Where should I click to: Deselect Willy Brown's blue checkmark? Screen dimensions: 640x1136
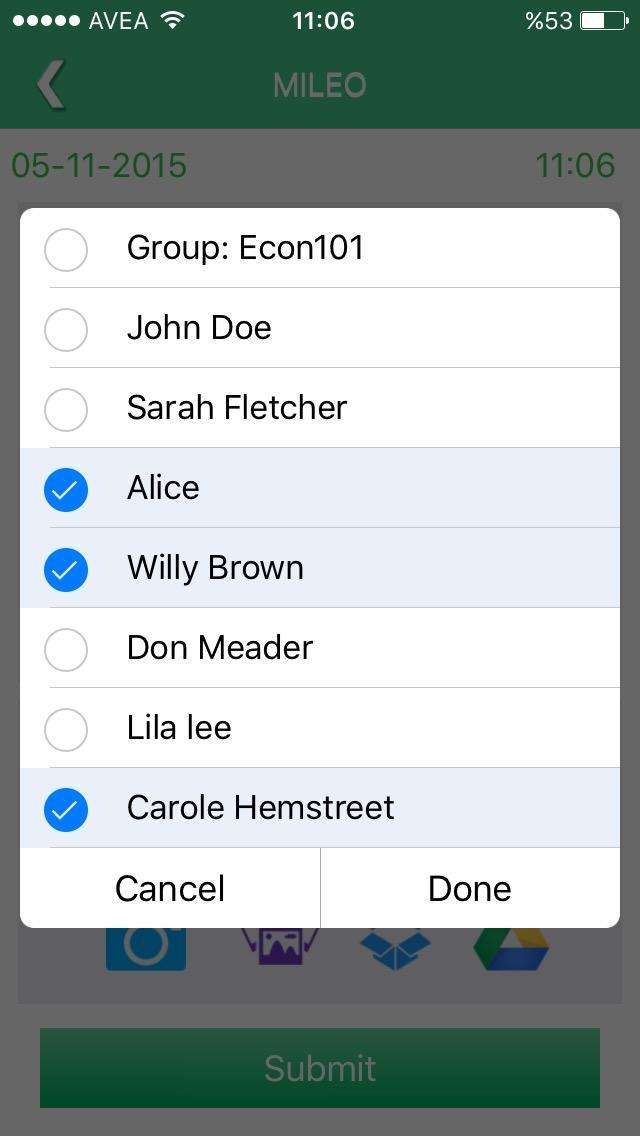66,569
